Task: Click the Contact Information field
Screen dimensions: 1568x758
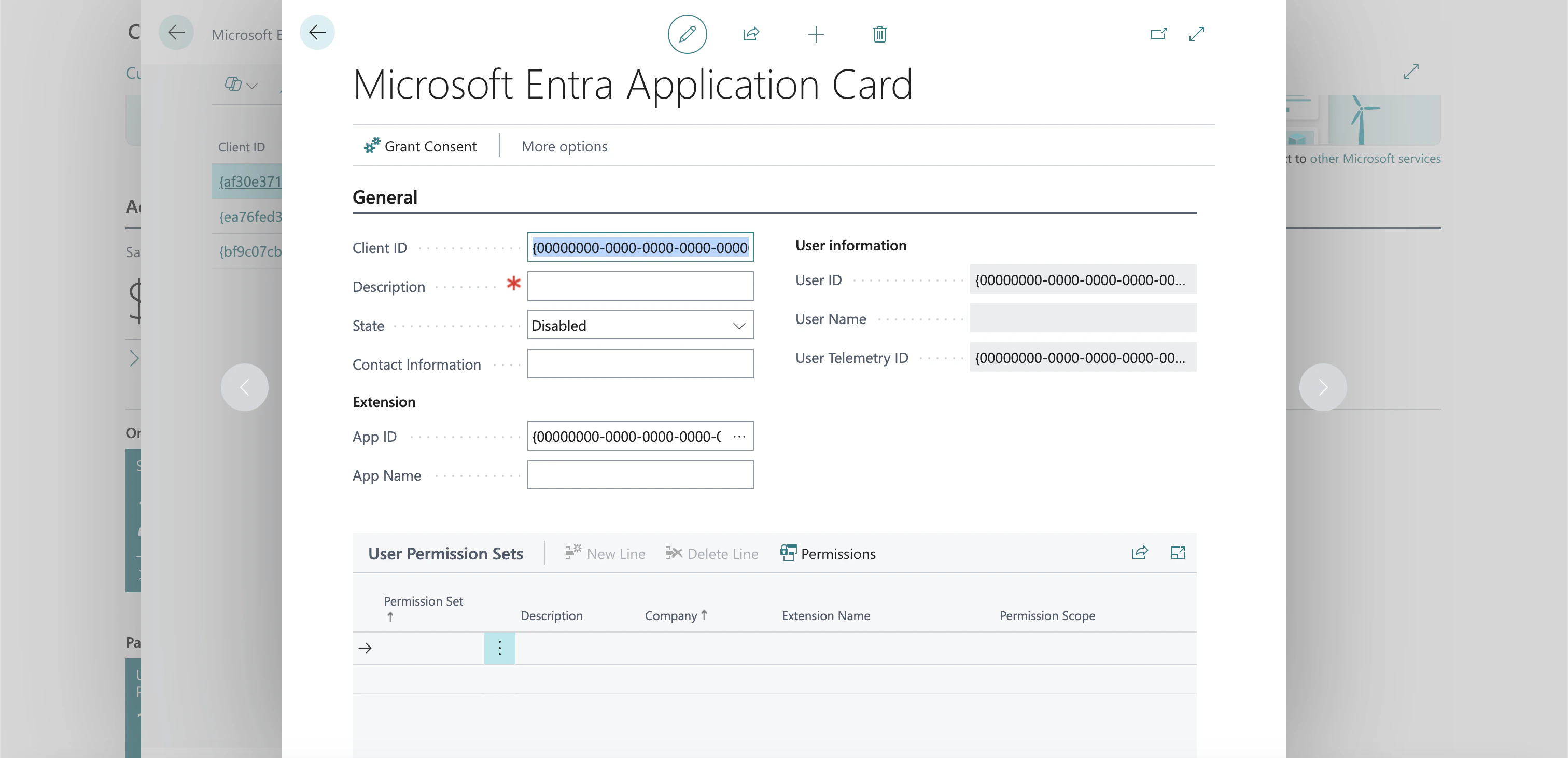Action: coord(640,364)
